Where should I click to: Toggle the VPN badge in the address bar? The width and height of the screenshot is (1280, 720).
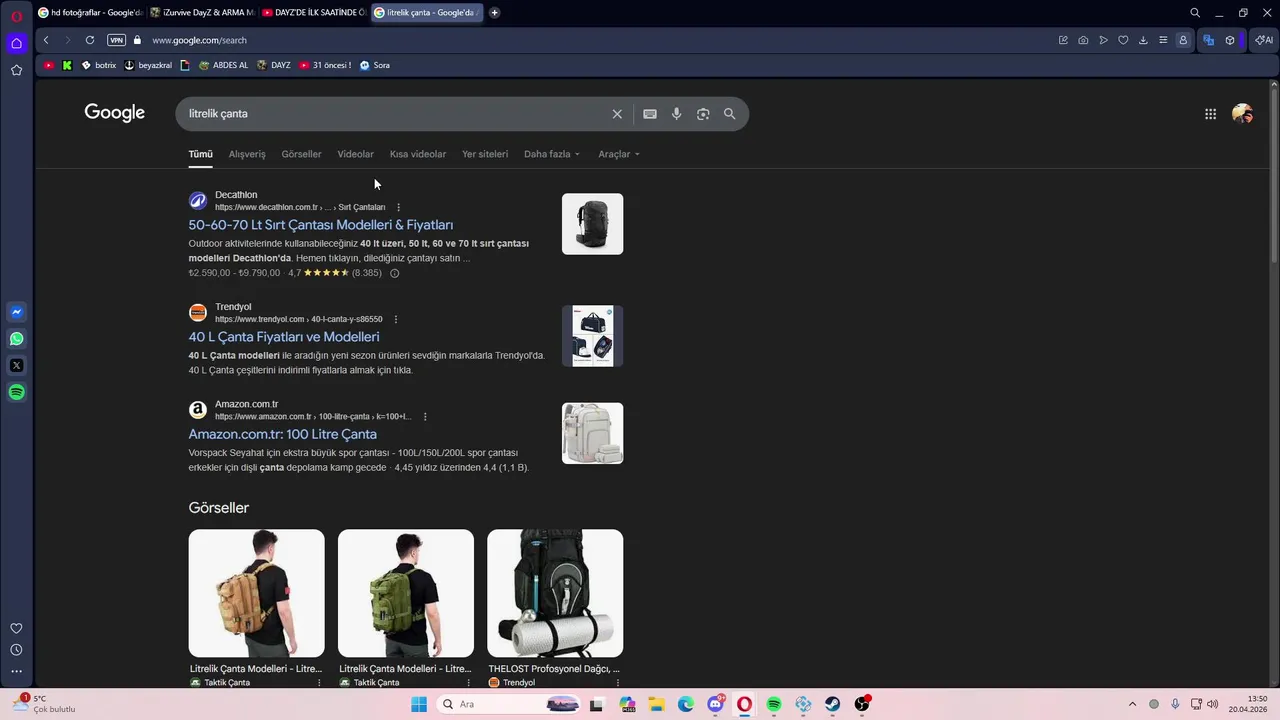116,40
